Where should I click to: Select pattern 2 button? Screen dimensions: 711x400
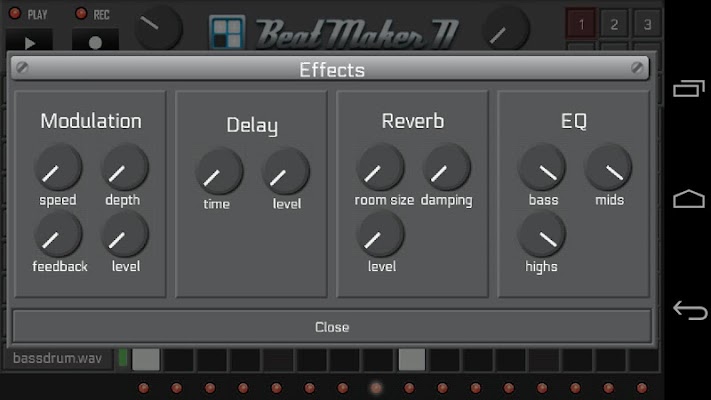[614, 24]
